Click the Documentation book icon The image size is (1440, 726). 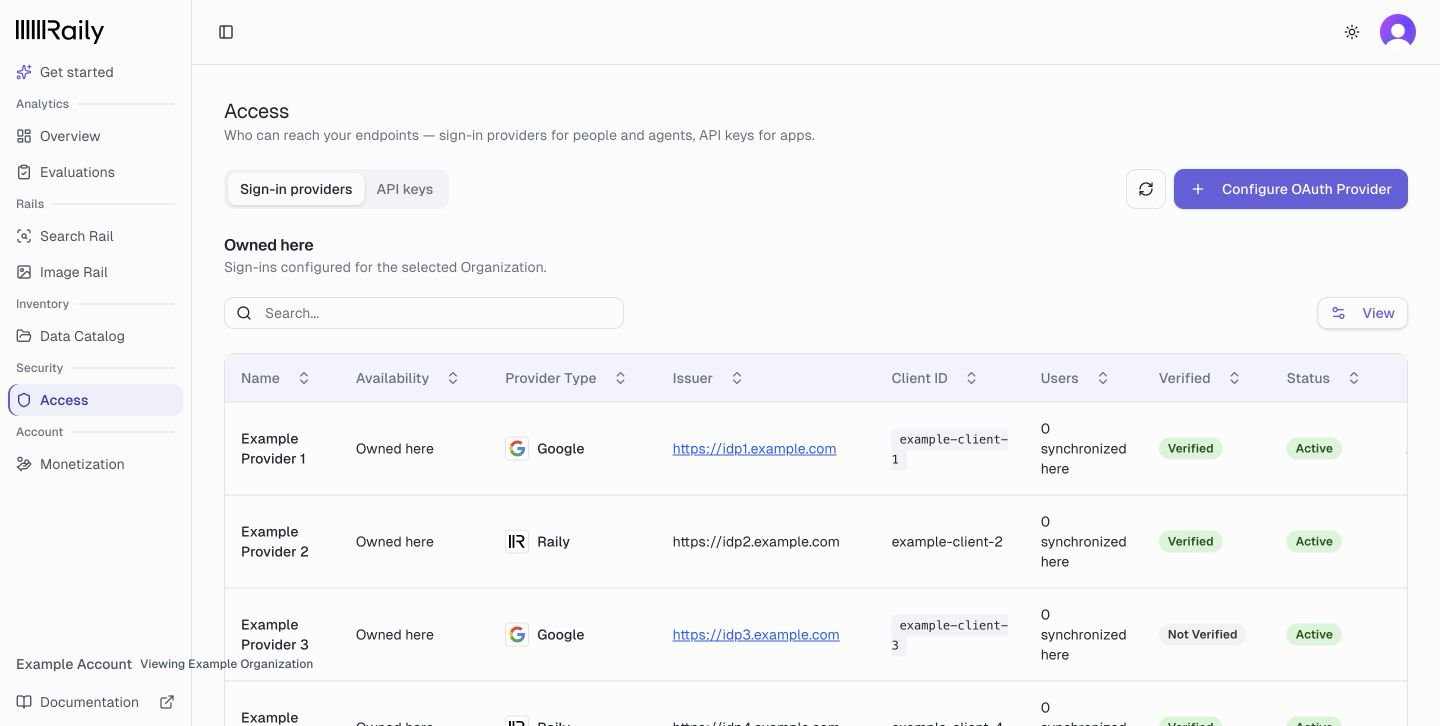click(x=24, y=702)
